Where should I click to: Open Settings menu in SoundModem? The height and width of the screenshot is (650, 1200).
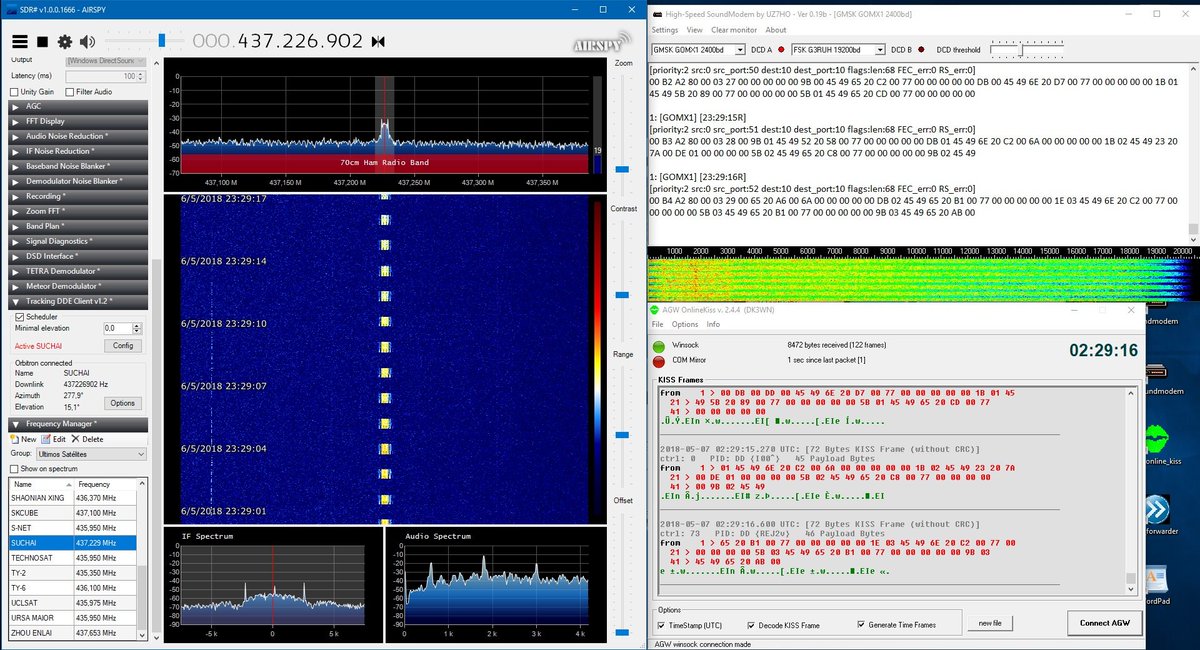pyautogui.click(x=665, y=30)
